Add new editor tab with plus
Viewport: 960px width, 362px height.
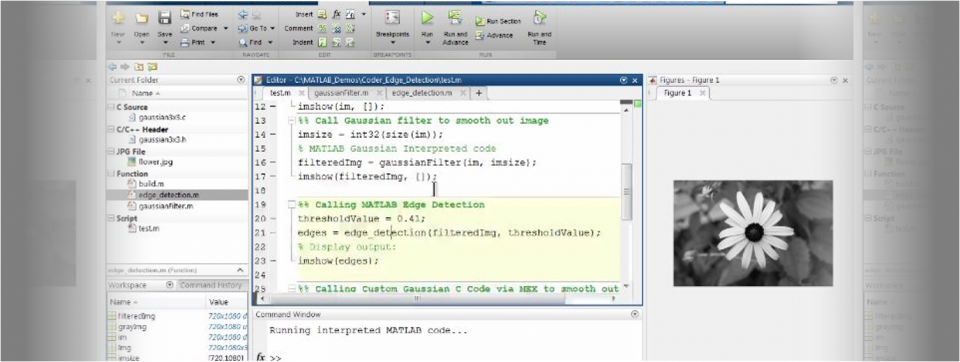(x=479, y=93)
